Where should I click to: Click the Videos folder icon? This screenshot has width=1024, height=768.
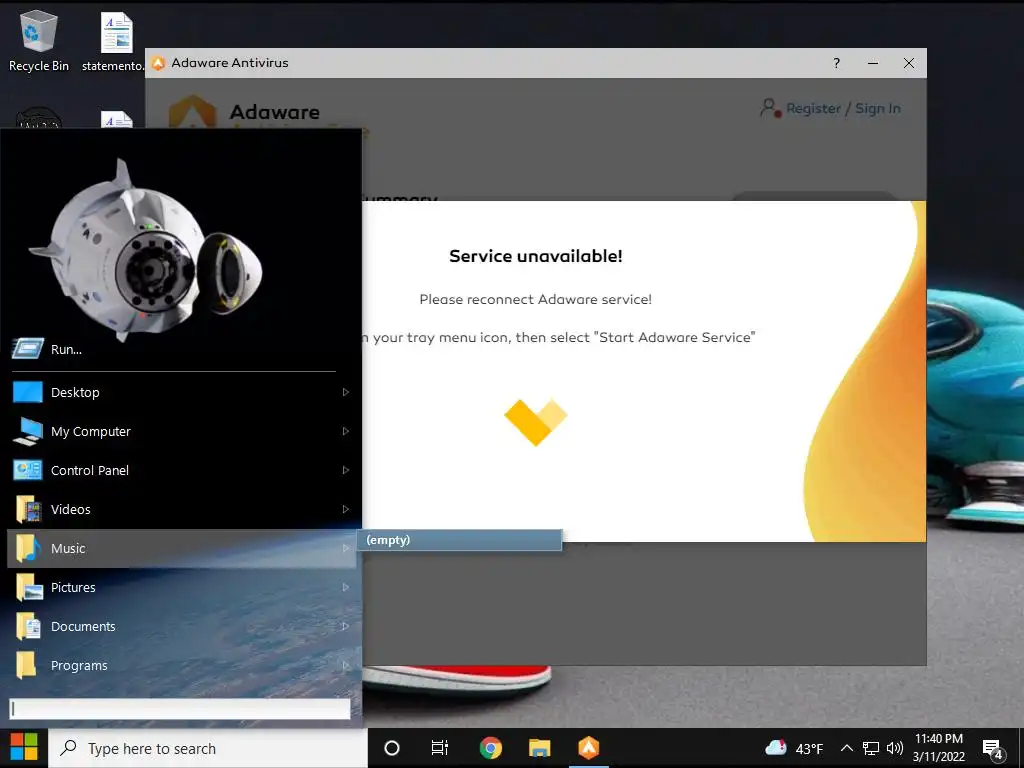[27, 509]
